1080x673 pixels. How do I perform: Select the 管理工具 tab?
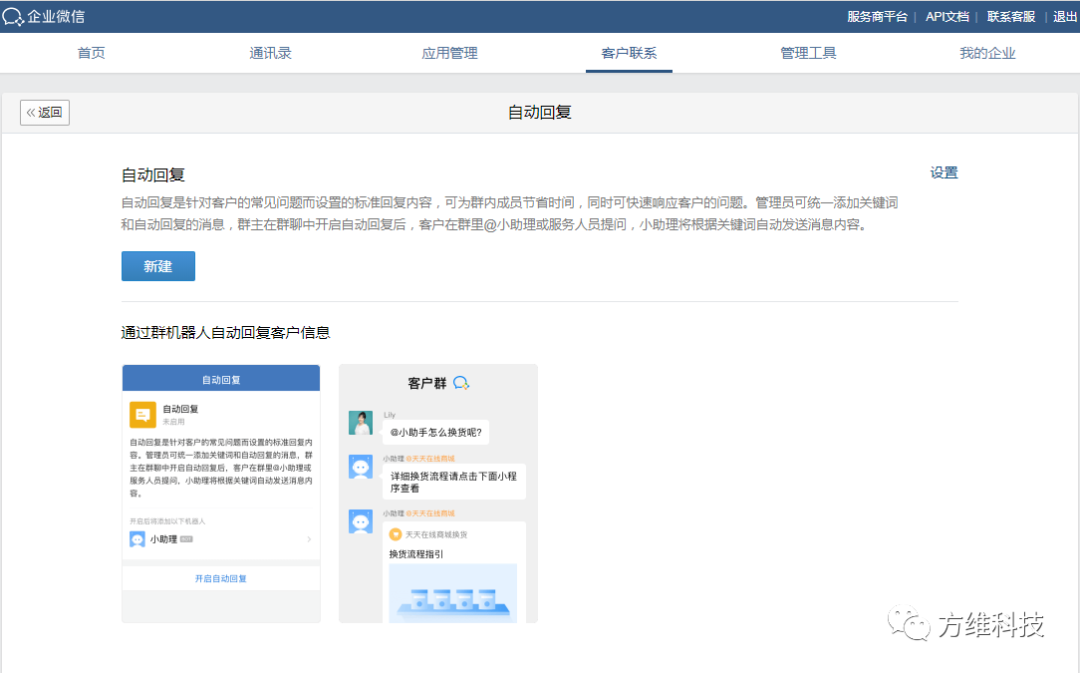coord(808,53)
